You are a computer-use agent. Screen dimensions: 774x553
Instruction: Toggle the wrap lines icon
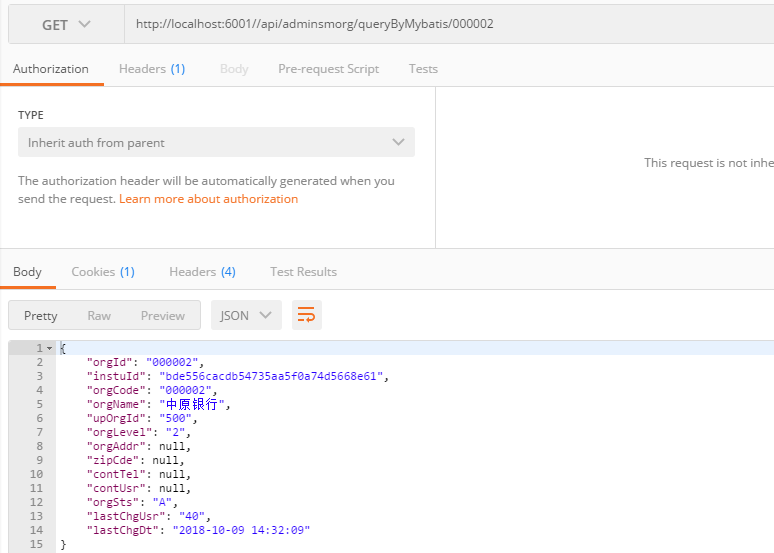tap(307, 315)
